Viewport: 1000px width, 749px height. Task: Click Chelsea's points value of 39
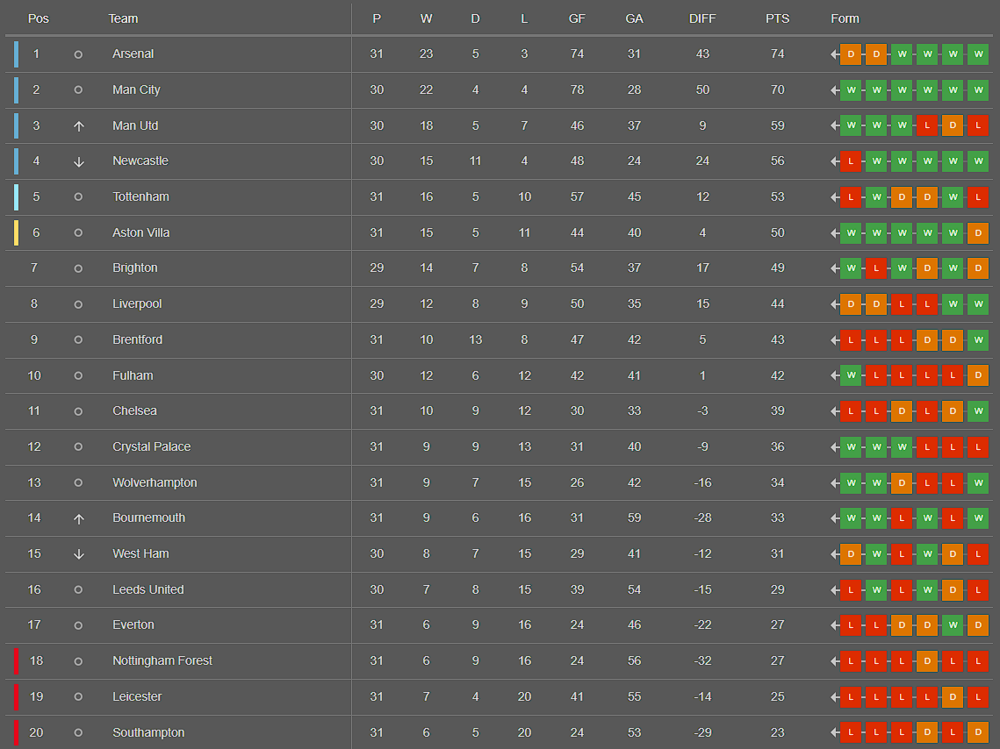pyautogui.click(x=777, y=411)
